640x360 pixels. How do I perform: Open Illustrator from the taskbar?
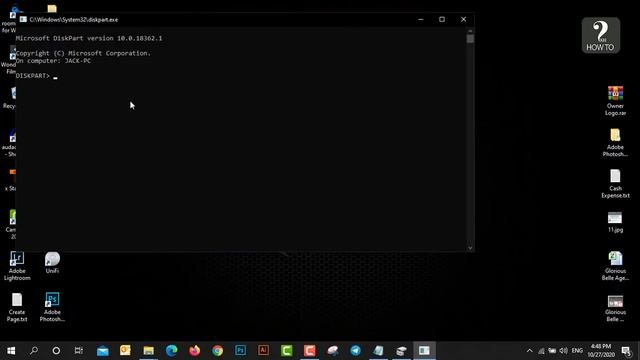263,351
